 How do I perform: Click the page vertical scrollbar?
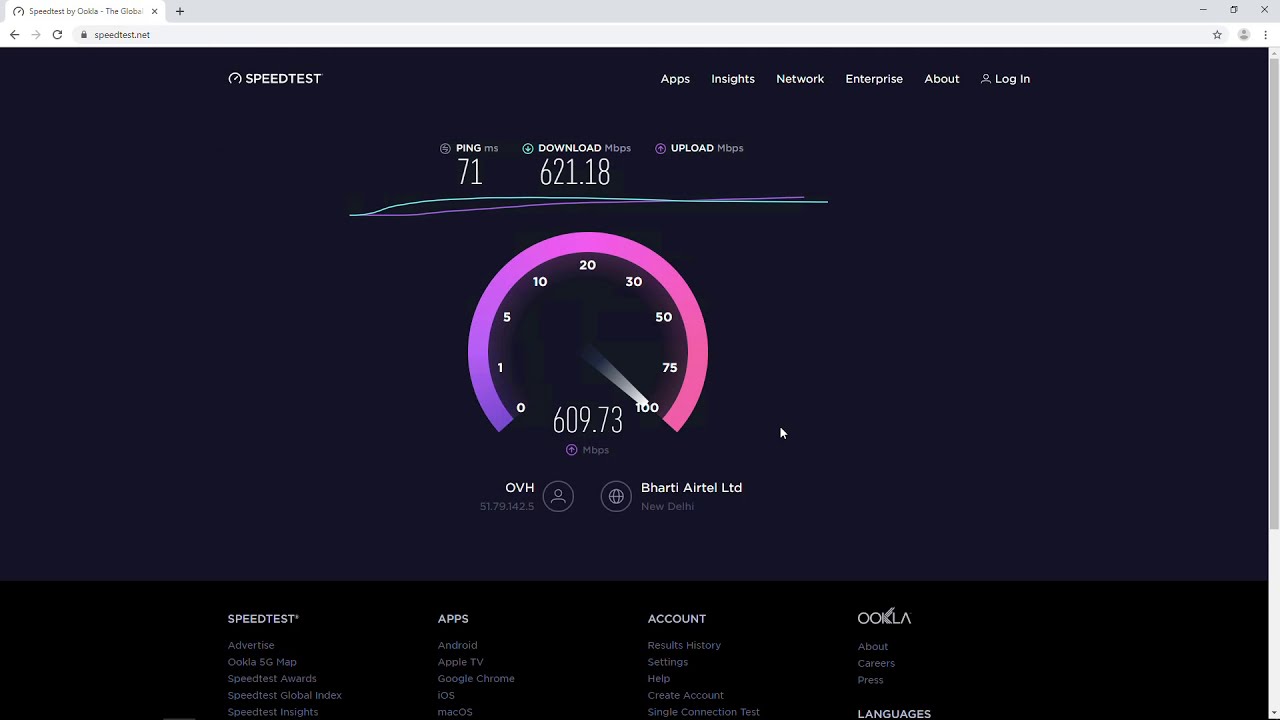point(1274,292)
